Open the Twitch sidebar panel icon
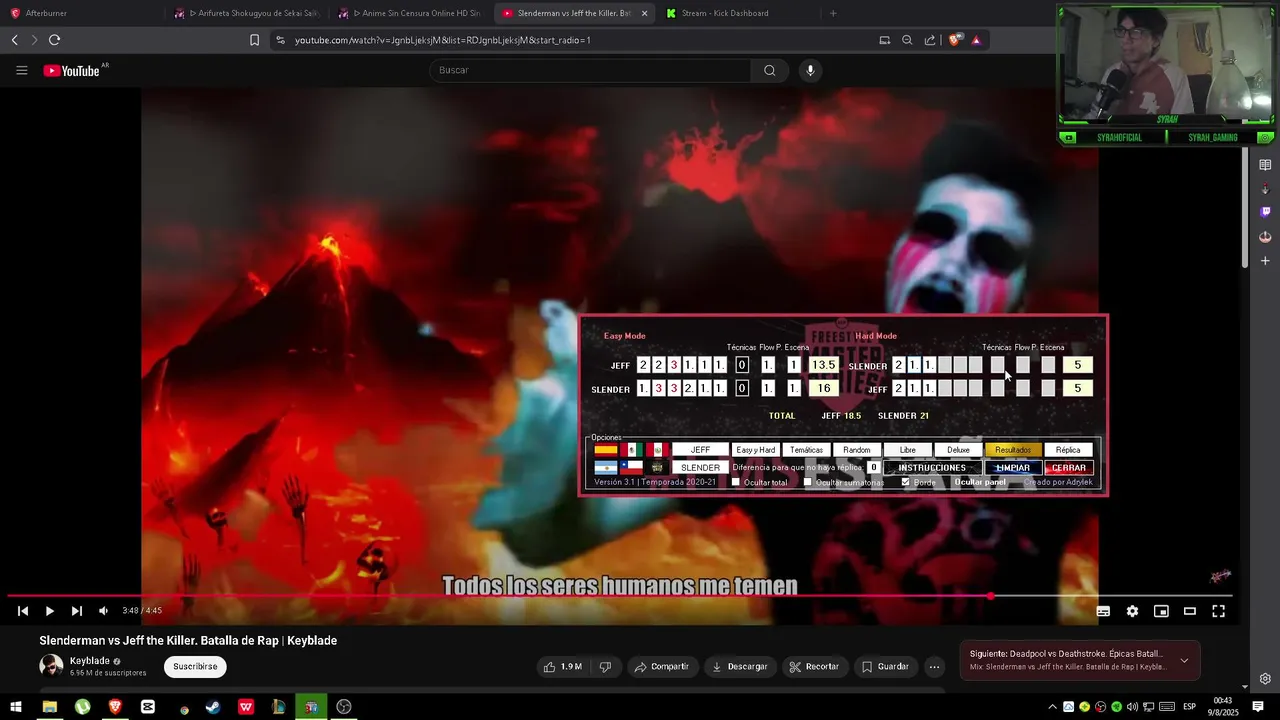 click(x=1265, y=212)
